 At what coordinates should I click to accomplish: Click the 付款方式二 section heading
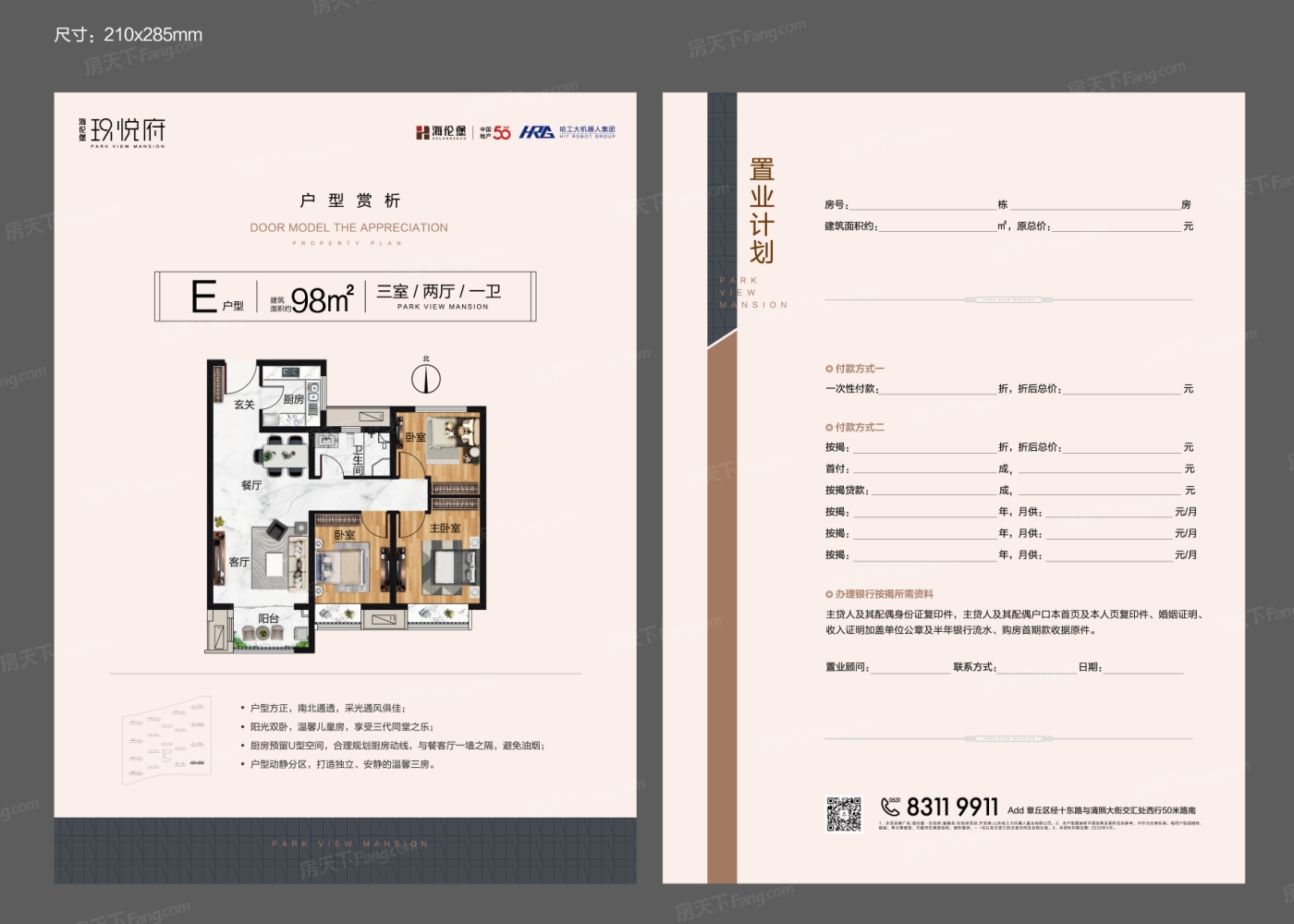point(860,428)
